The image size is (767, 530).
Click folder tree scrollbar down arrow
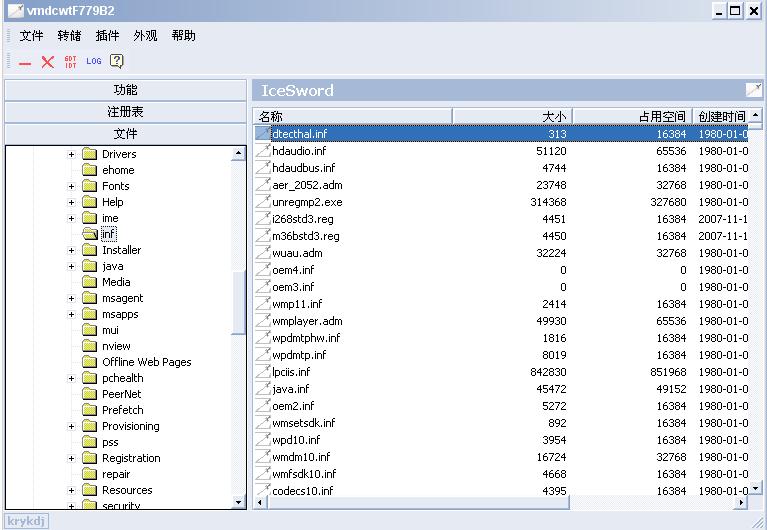click(238, 502)
